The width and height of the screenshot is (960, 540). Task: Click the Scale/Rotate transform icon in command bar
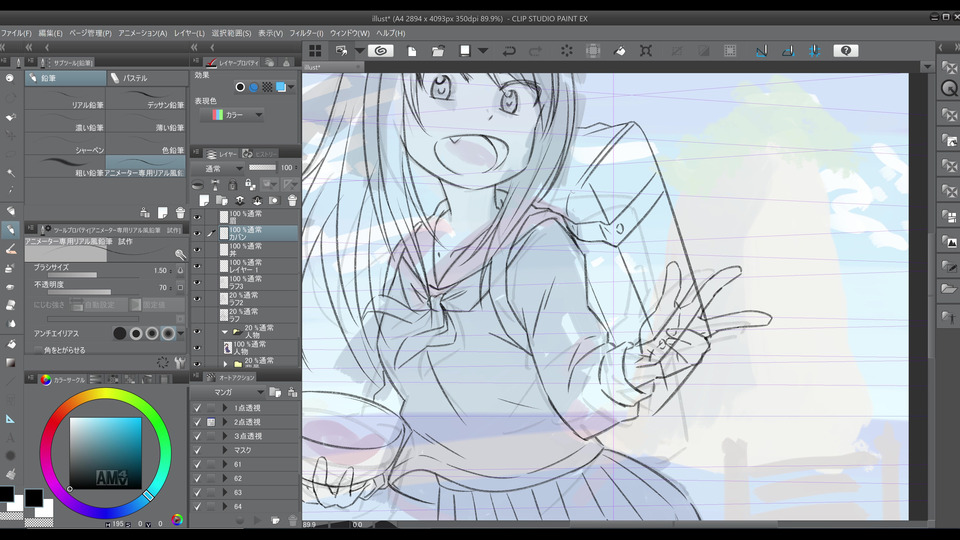pos(646,51)
